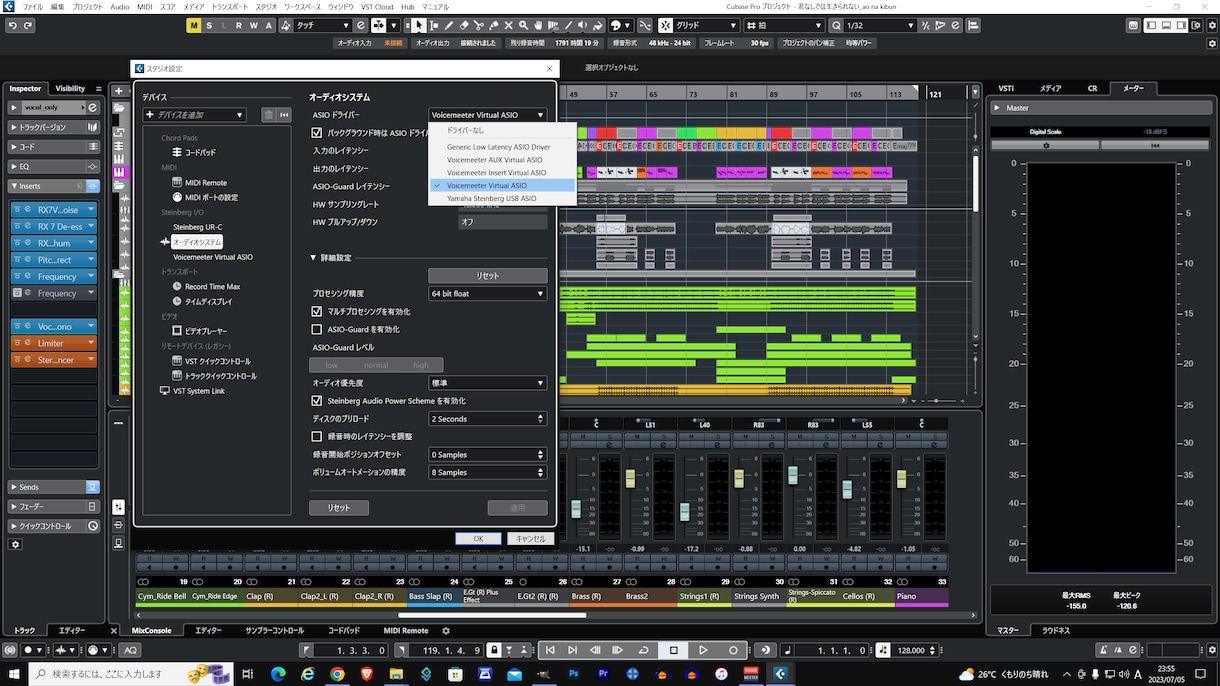
Task: Switch to the Visibility tab
Action: (x=70, y=89)
